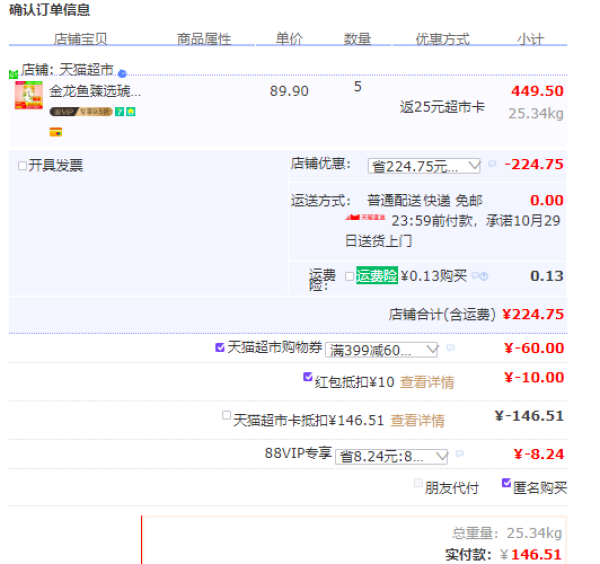This screenshot has height=564, width=600.
Task: Click the ¥-60.00 coupon deduction
Action: (x=534, y=348)
